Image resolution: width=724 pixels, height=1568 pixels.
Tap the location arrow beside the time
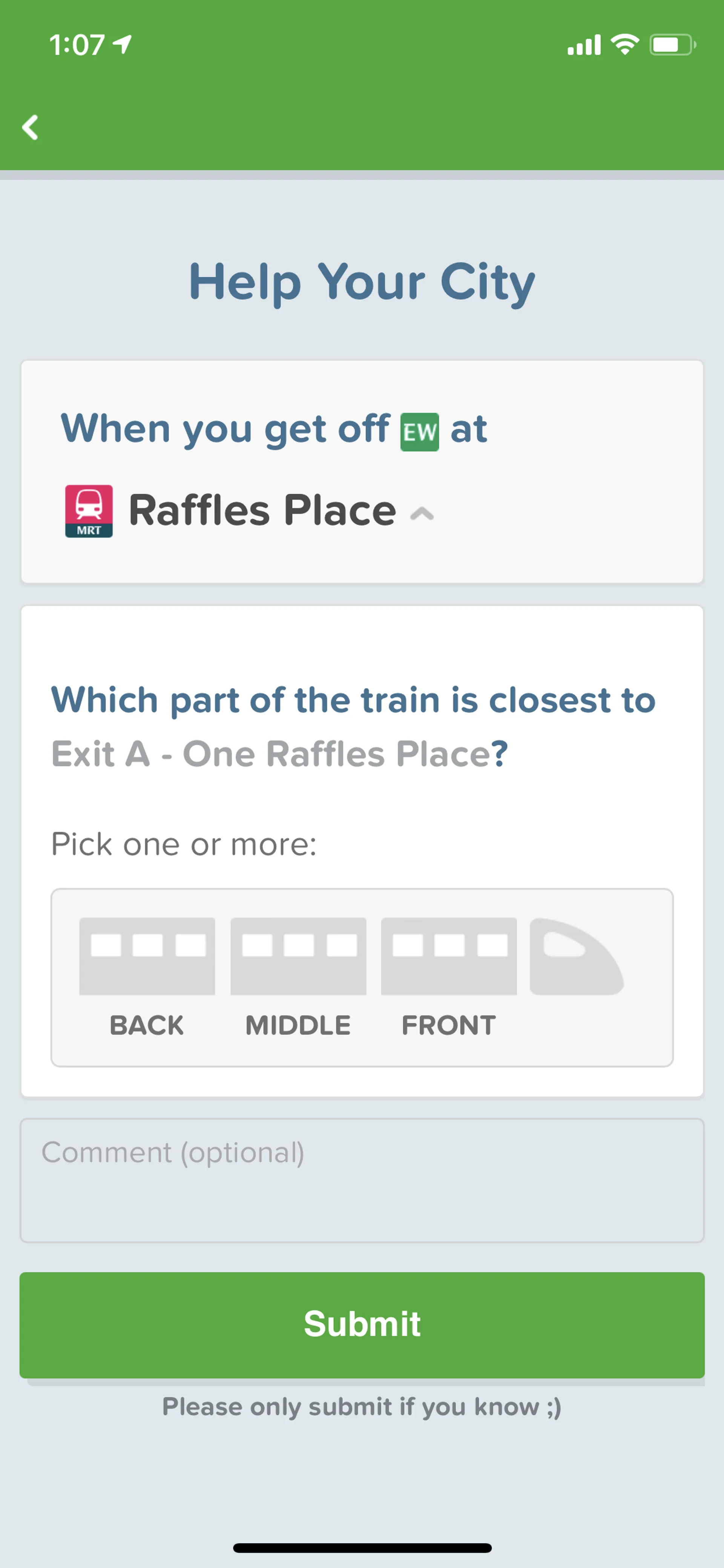click(x=123, y=44)
